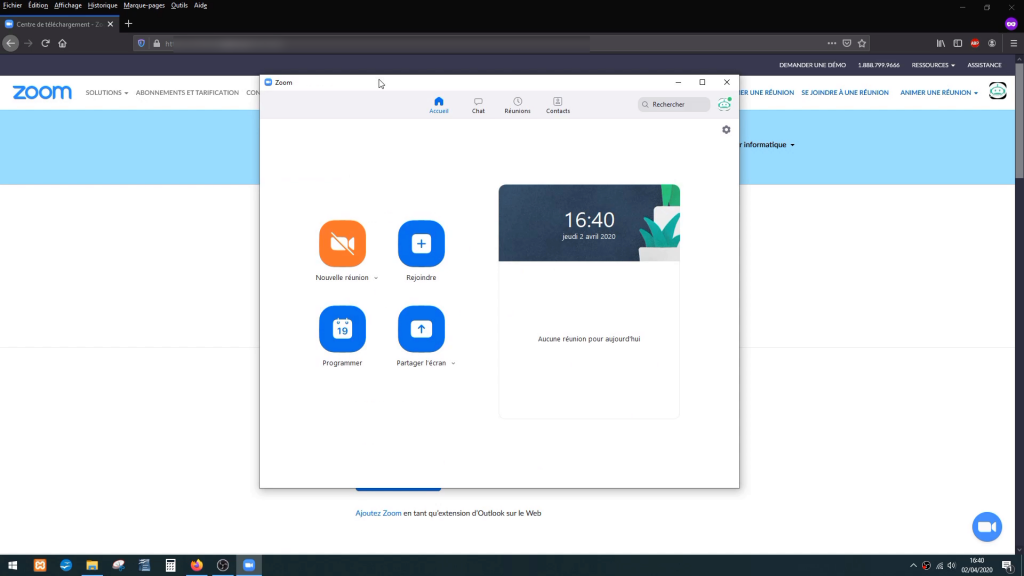Show hidden system tray icons
Image resolution: width=1024 pixels, height=576 pixels.
tap(913, 566)
